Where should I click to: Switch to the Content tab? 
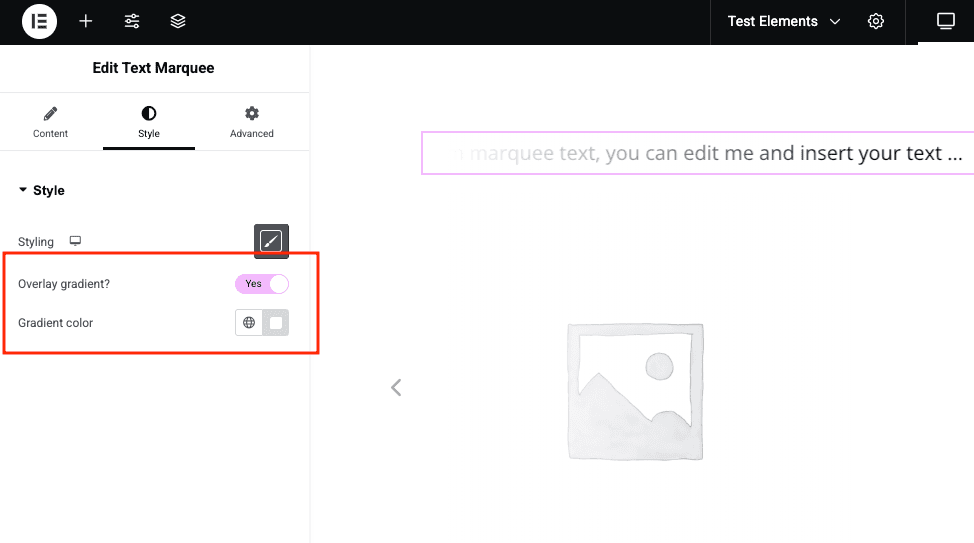pos(51,122)
